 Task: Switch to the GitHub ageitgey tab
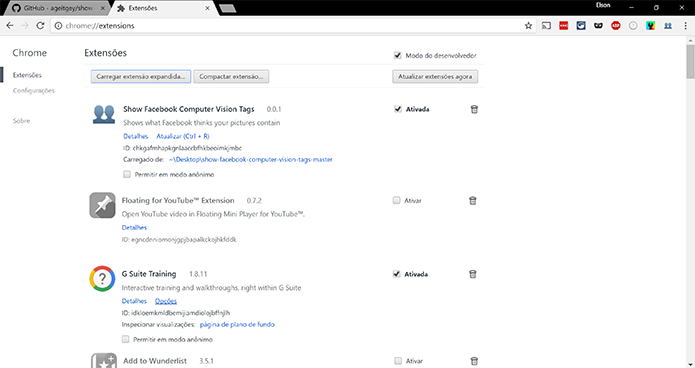[58, 8]
